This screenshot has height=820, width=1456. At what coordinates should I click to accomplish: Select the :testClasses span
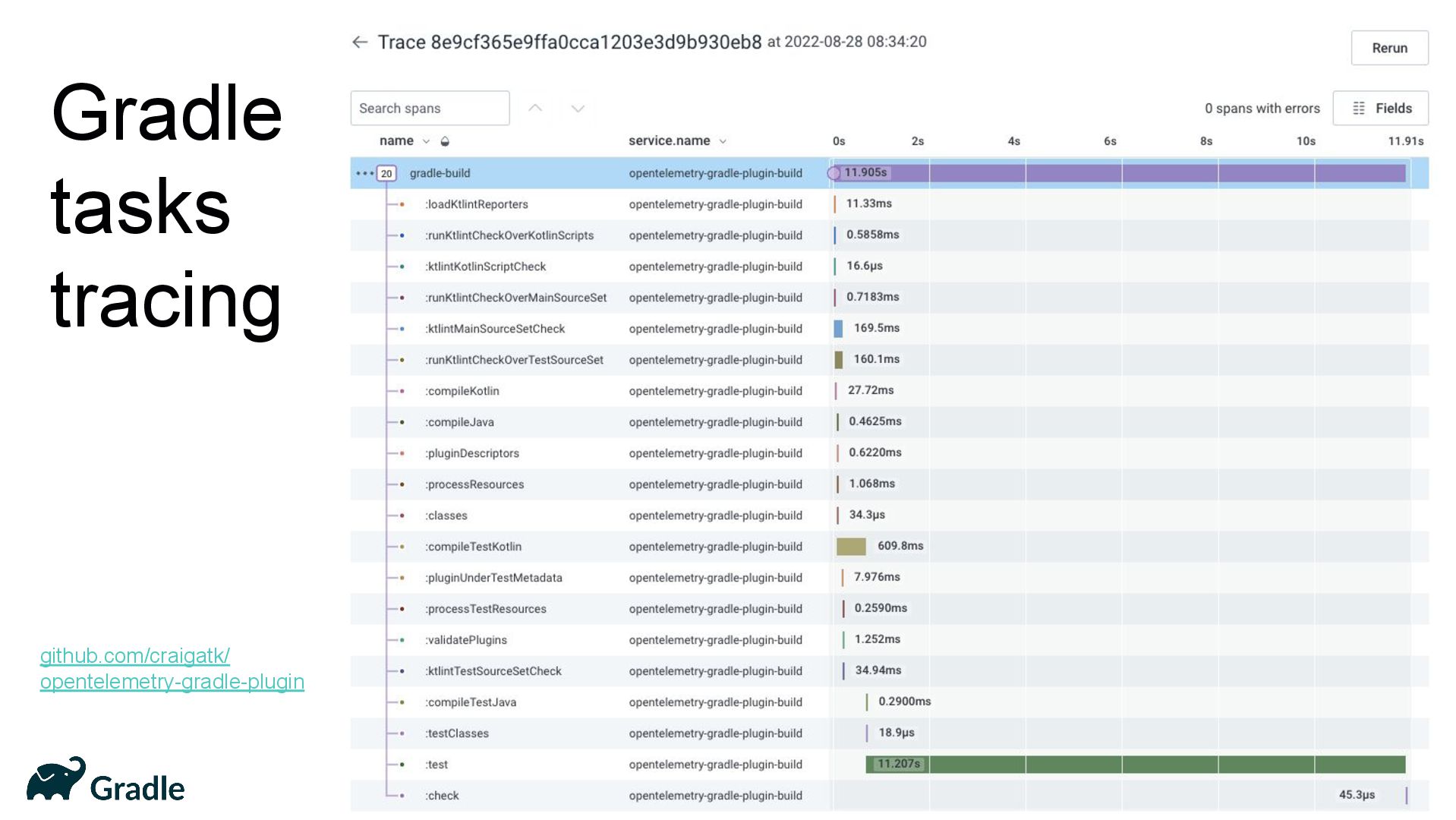coord(457,733)
